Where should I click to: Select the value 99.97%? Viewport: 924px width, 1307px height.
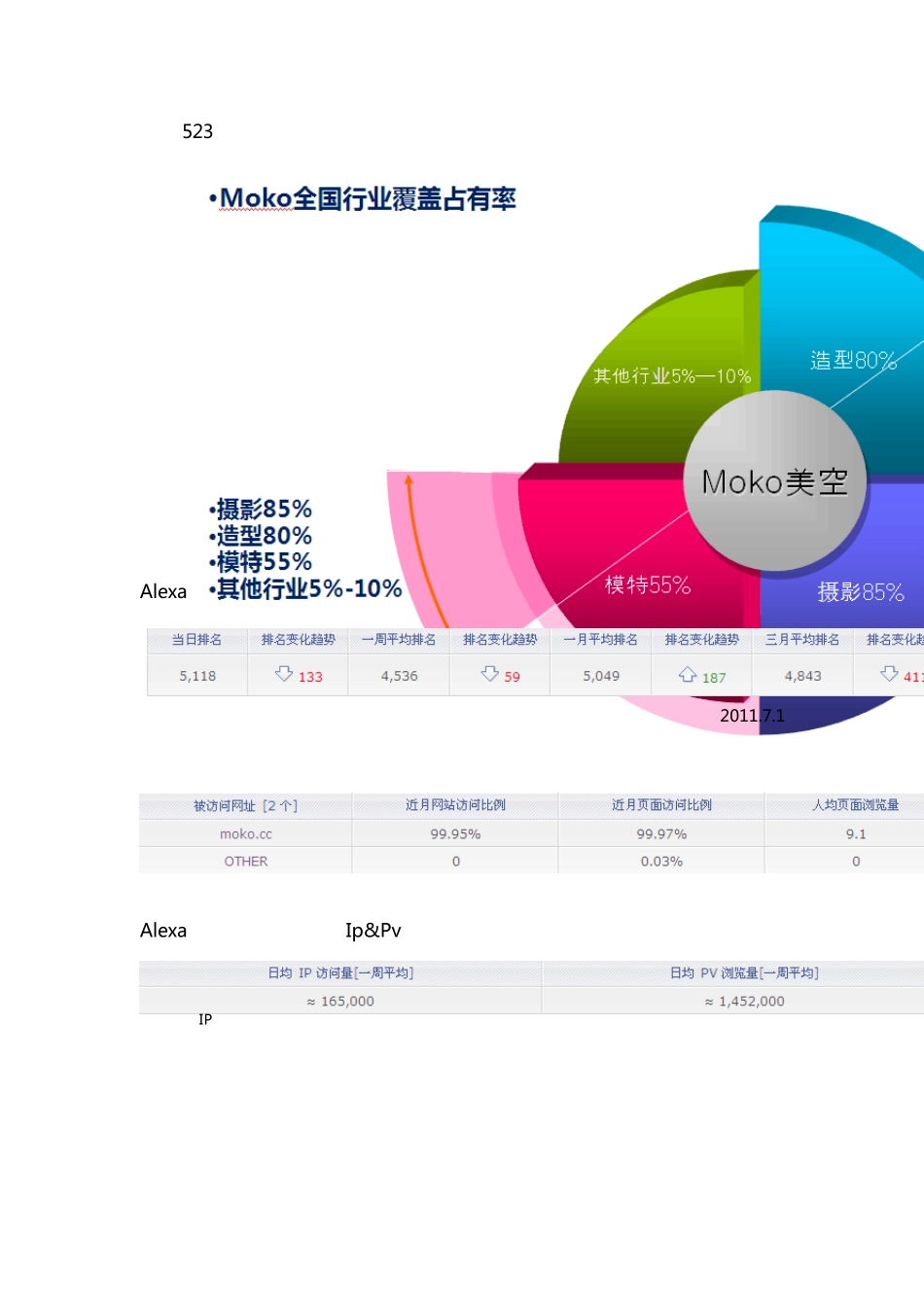(x=661, y=834)
